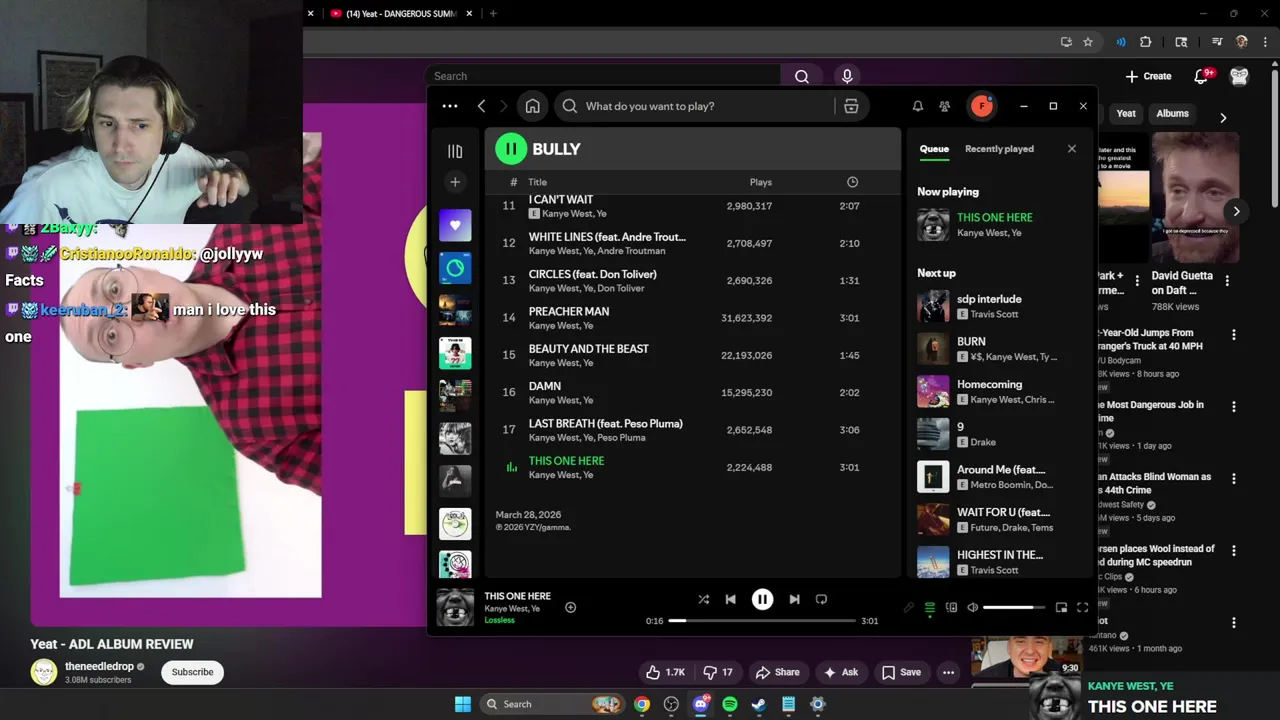
Task: Share the YouTube video
Action: coord(778,672)
